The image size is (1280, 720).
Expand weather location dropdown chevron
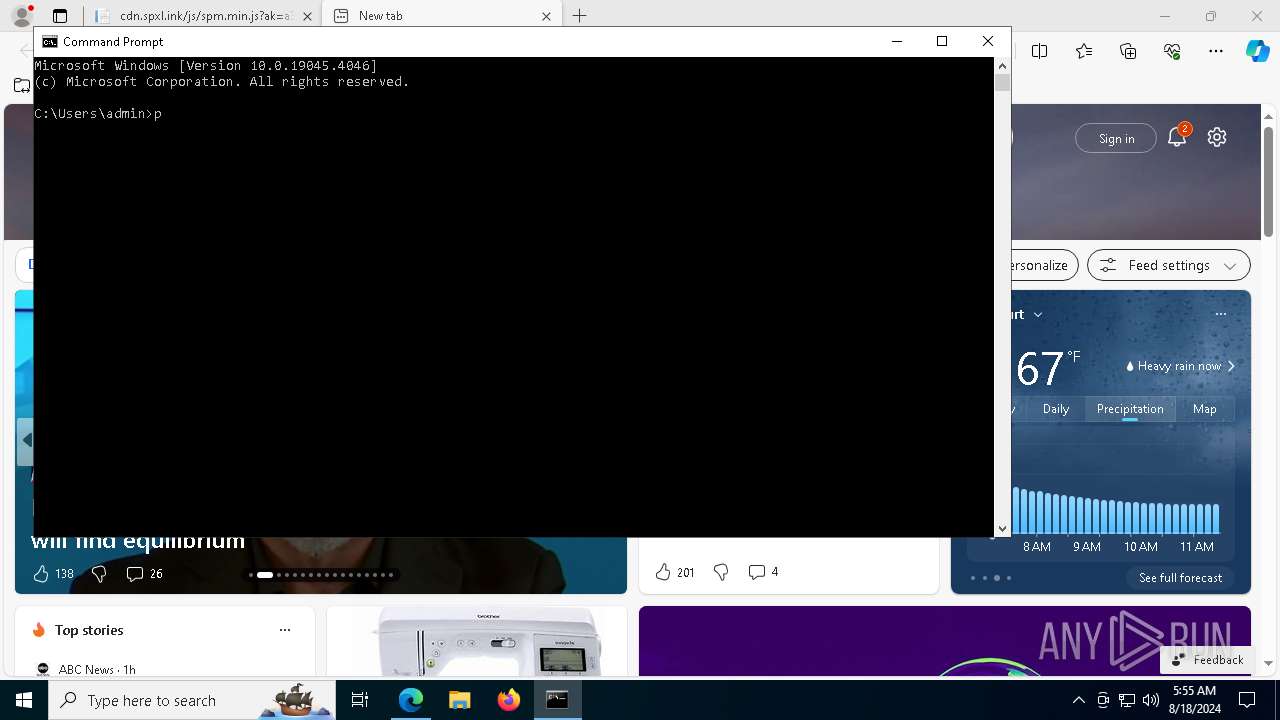[x=1038, y=314]
